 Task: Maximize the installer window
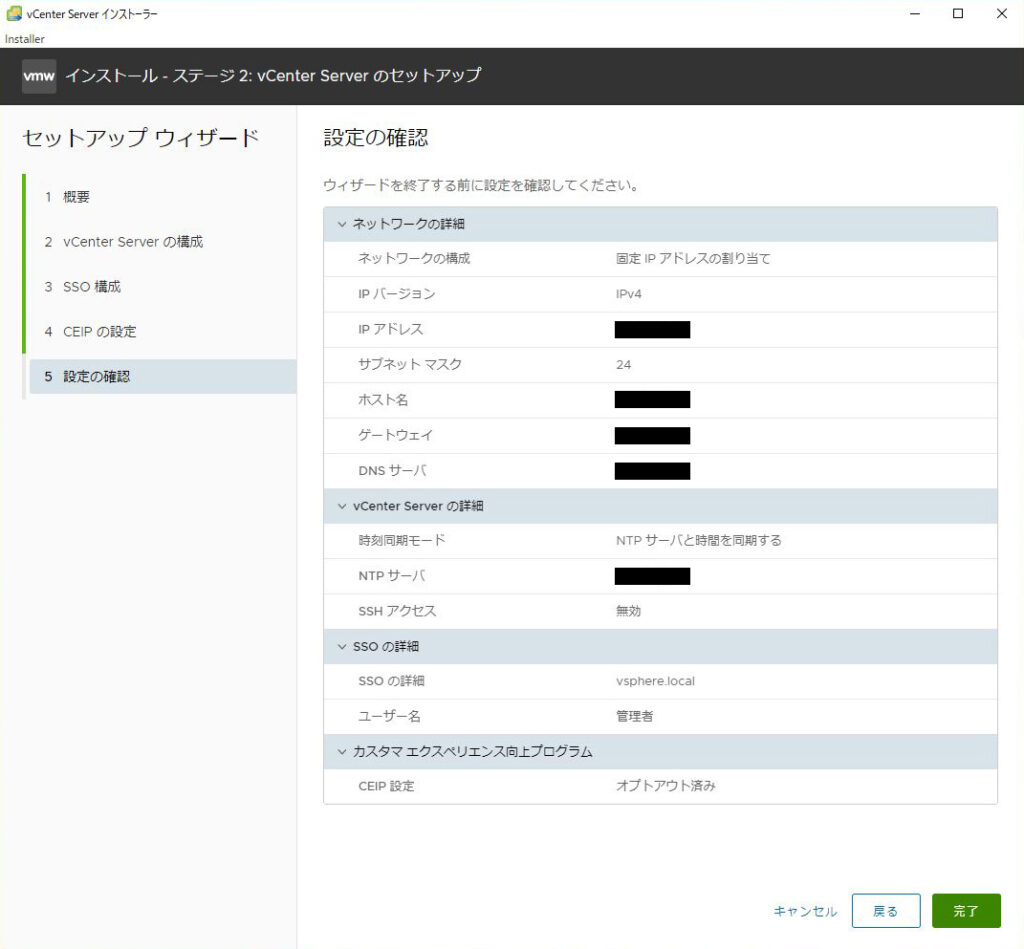pos(958,14)
